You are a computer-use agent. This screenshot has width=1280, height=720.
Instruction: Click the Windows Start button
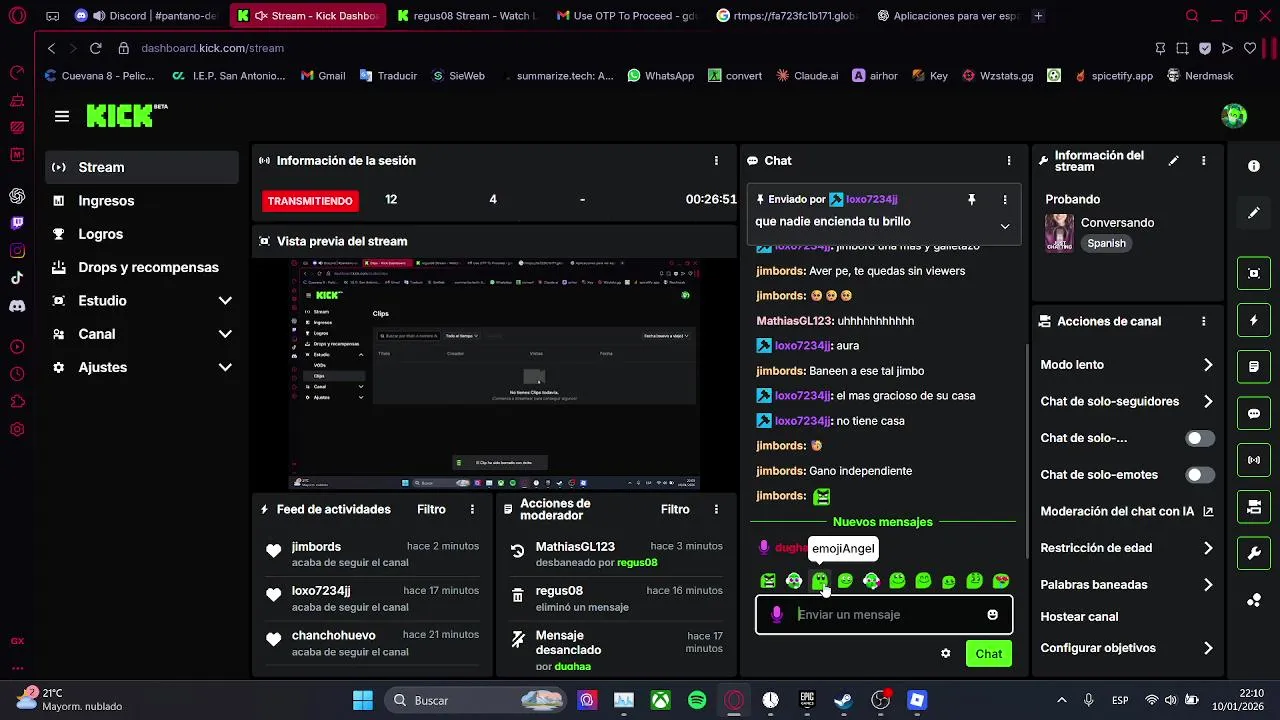[x=363, y=700]
